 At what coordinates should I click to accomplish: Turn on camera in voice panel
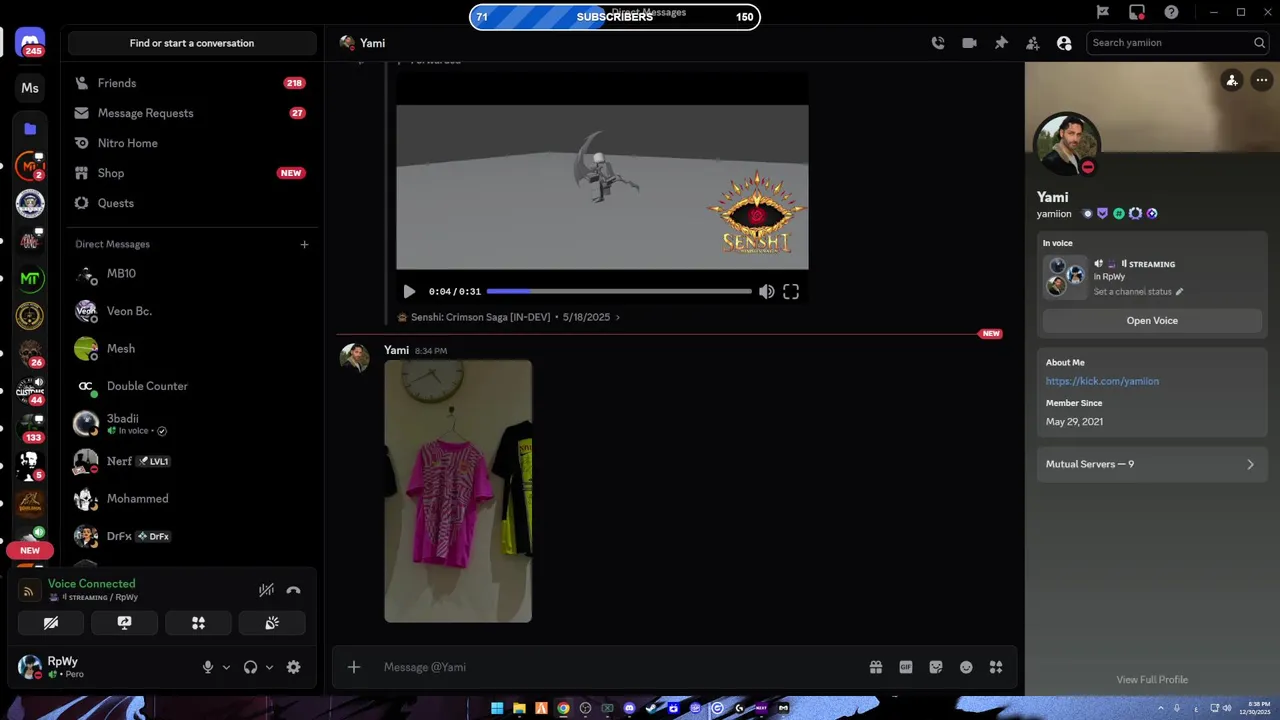(x=51, y=623)
